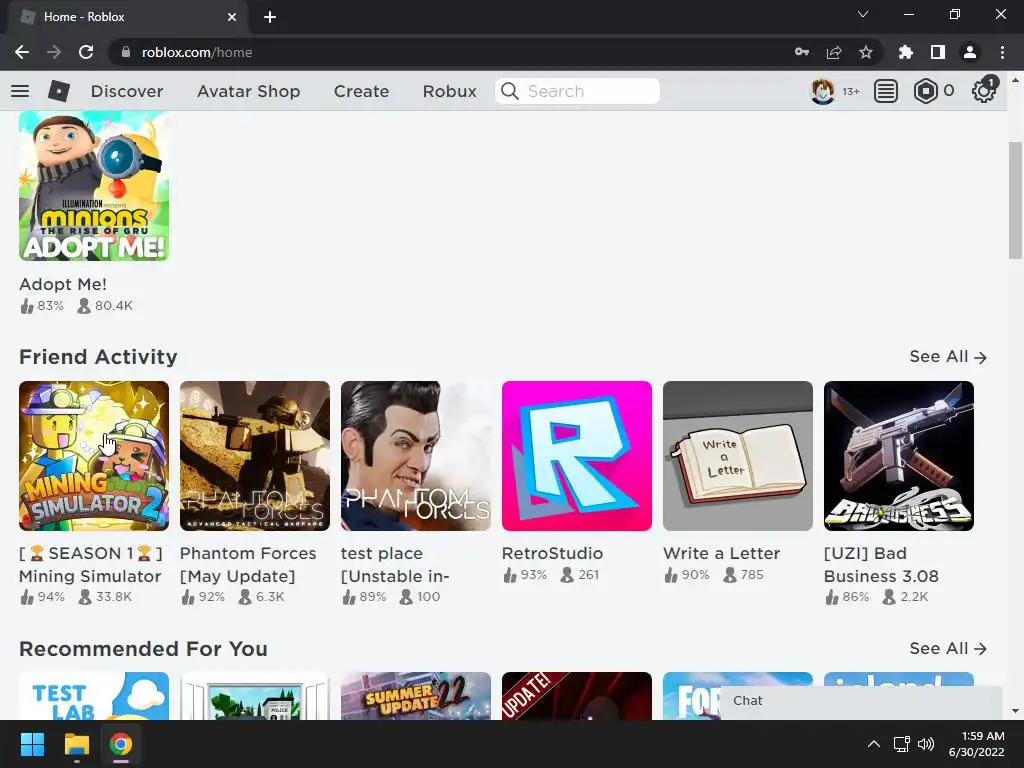Click the search magnifier icon
Image resolution: width=1024 pixels, height=768 pixels.
[x=510, y=91]
